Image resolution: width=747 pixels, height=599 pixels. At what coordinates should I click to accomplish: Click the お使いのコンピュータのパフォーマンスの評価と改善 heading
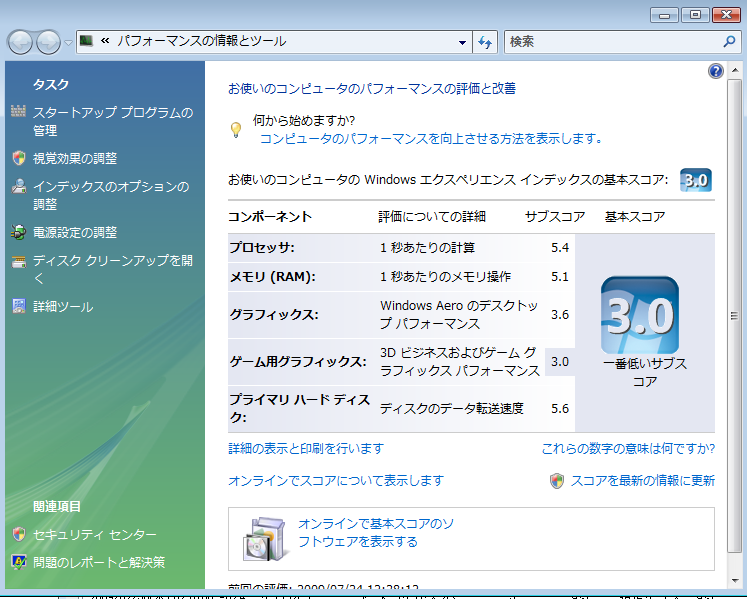372,89
